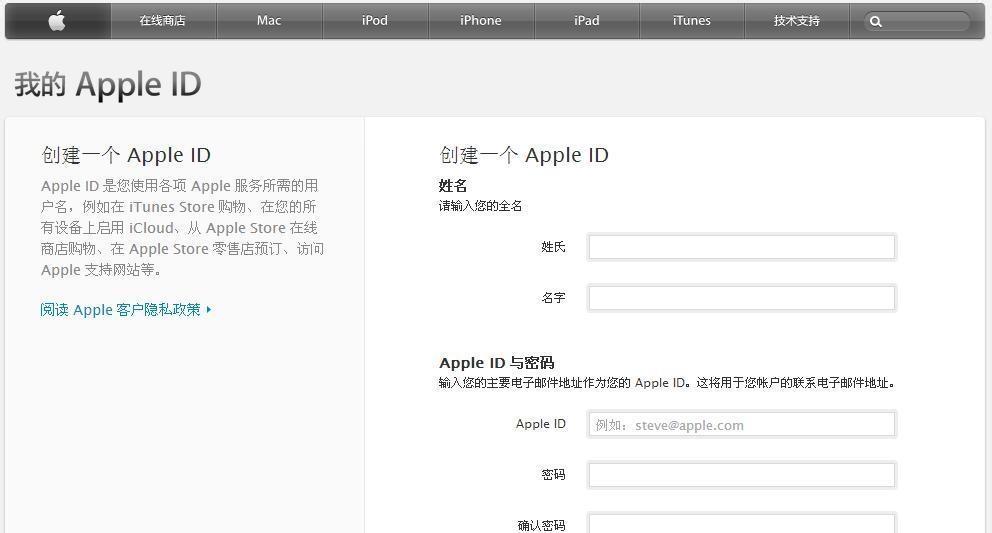The width and height of the screenshot is (992, 533).
Task: Open the 技术支持 navigation item
Action: click(797, 21)
